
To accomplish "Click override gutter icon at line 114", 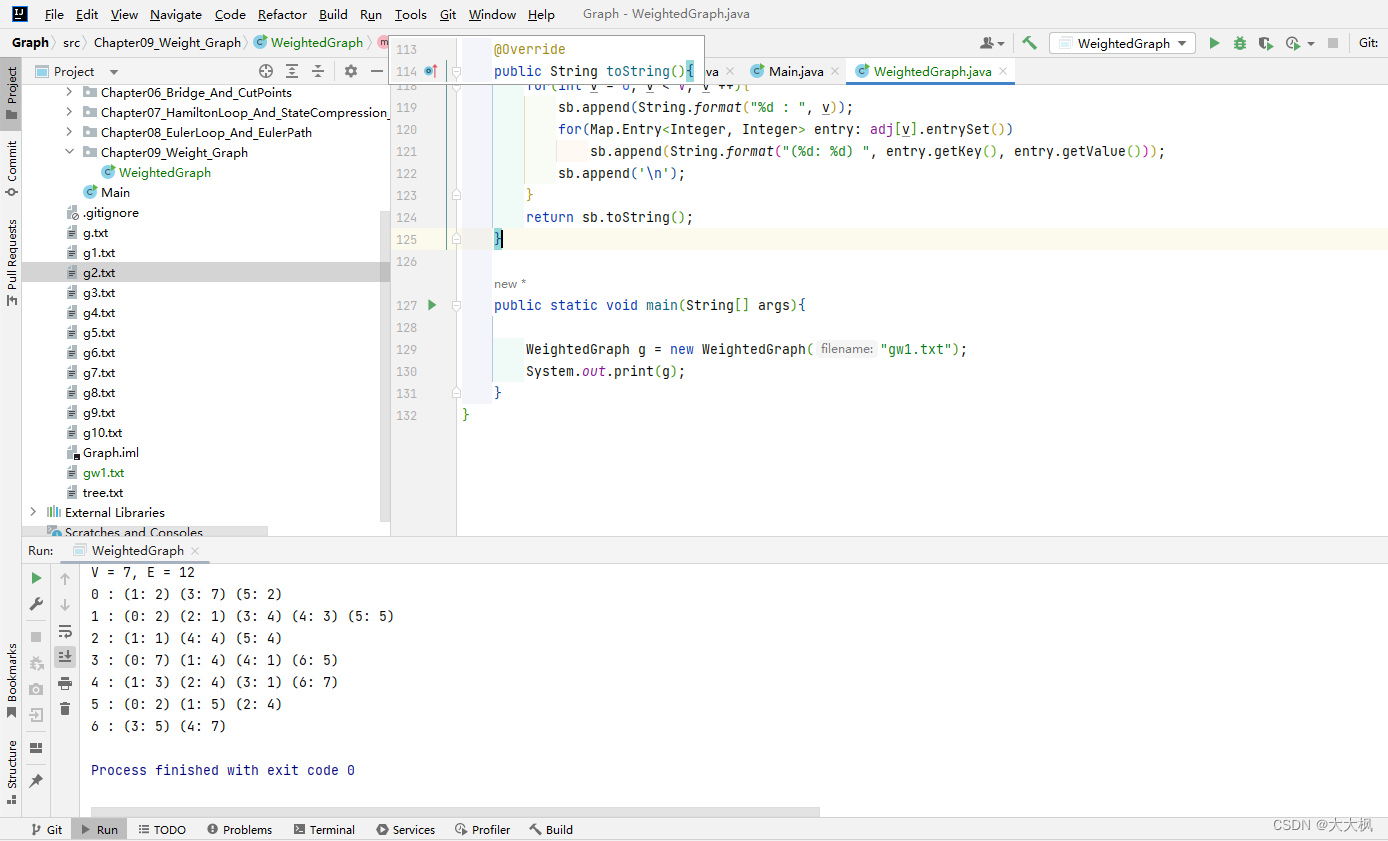I will coord(431,71).
